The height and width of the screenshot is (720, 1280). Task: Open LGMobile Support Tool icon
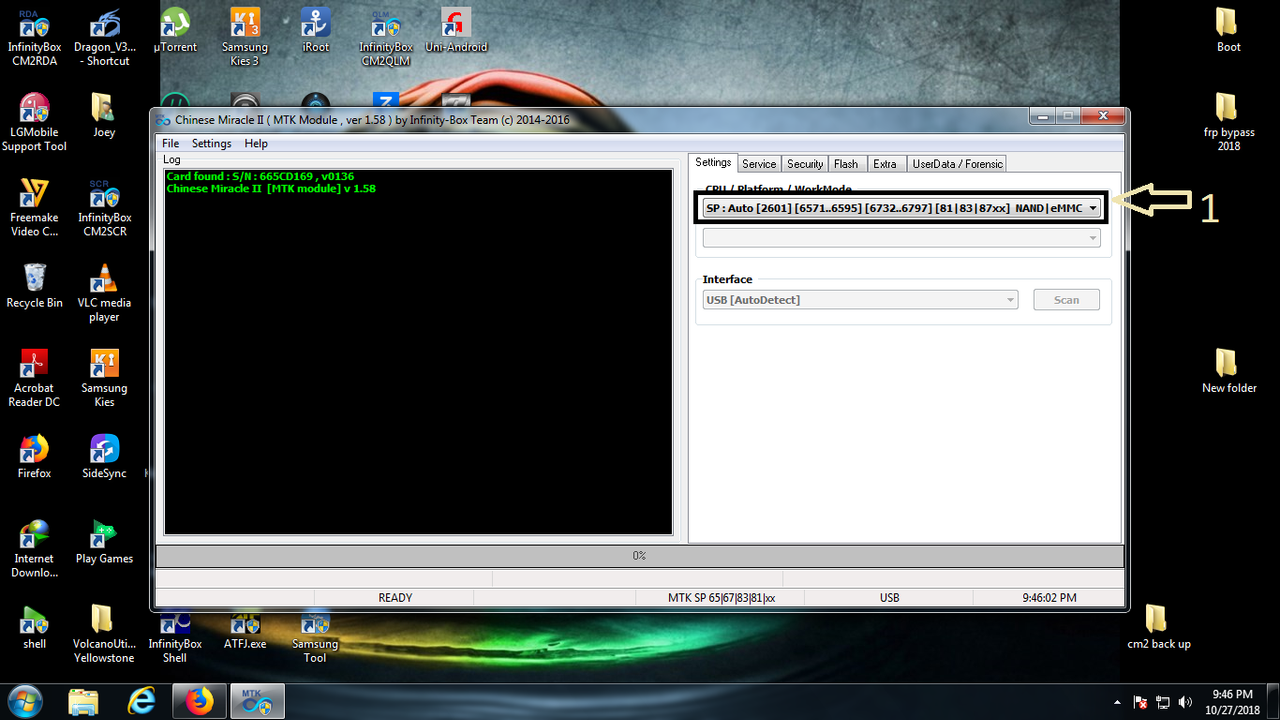[34, 122]
